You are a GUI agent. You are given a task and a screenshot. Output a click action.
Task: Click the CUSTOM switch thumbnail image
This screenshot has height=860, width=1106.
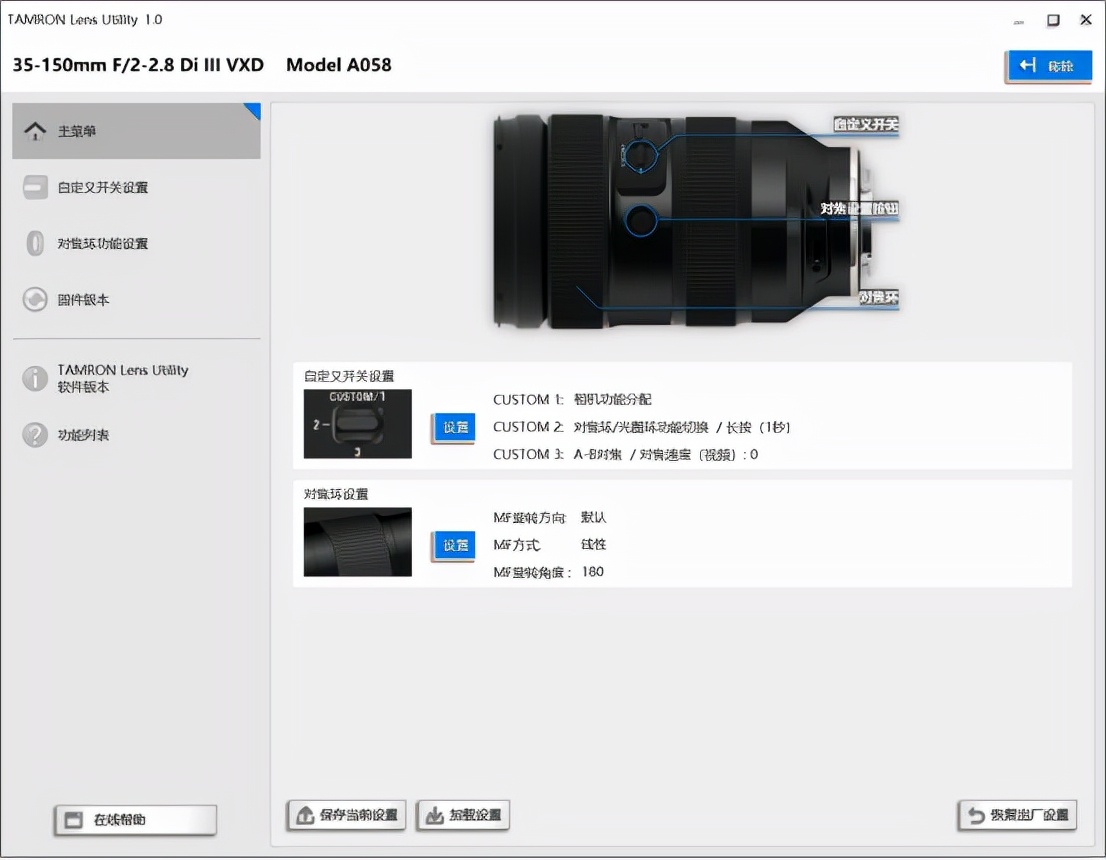click(358, 424)
